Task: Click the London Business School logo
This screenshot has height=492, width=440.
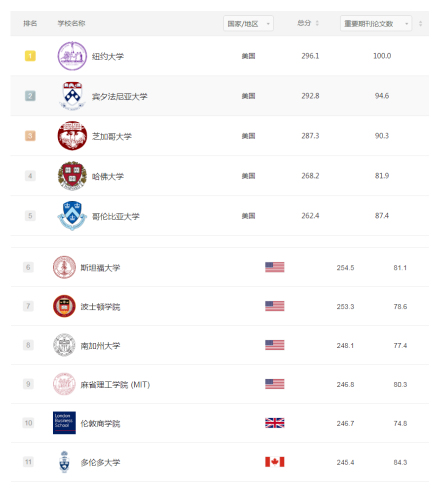Action: click(64, 423)
